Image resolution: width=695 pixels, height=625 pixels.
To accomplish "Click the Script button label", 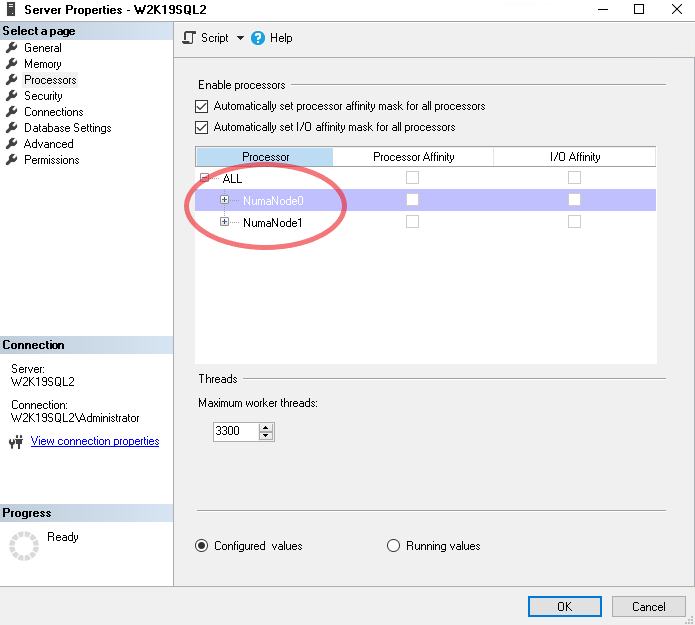I will 215,38.
